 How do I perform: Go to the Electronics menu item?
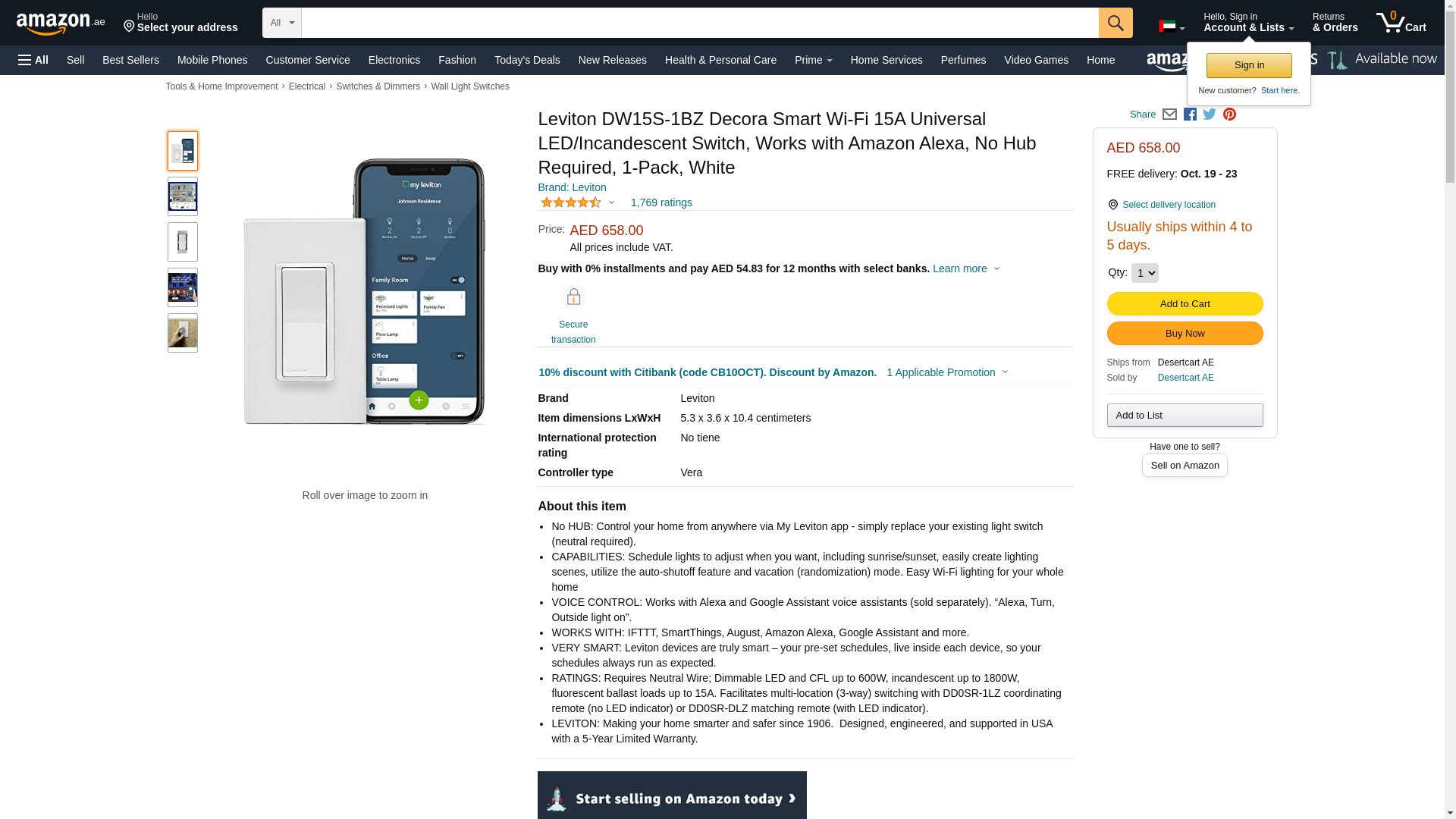[394, 60]
